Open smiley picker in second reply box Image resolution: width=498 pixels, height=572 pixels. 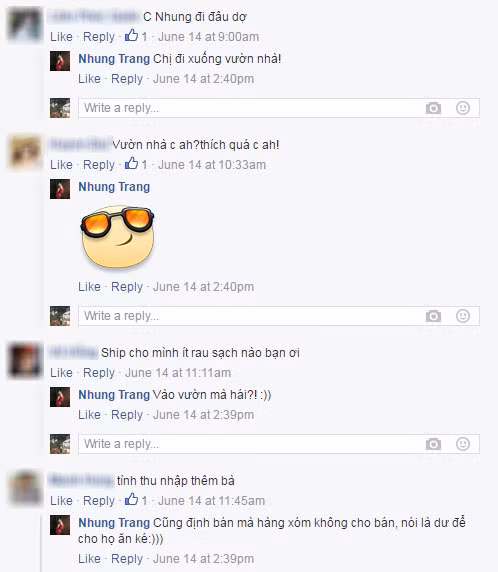pyautogui.click(x=463, y=316)
